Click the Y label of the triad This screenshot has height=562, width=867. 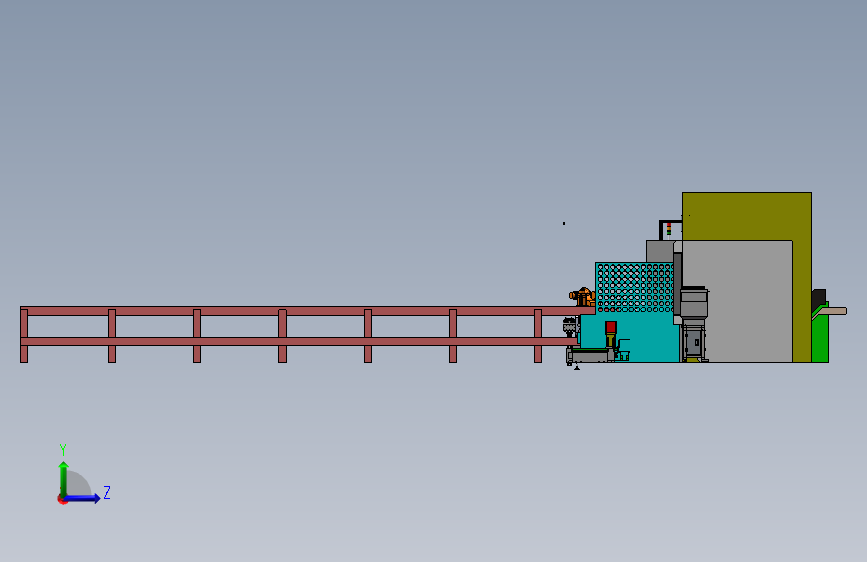point(63,449)
